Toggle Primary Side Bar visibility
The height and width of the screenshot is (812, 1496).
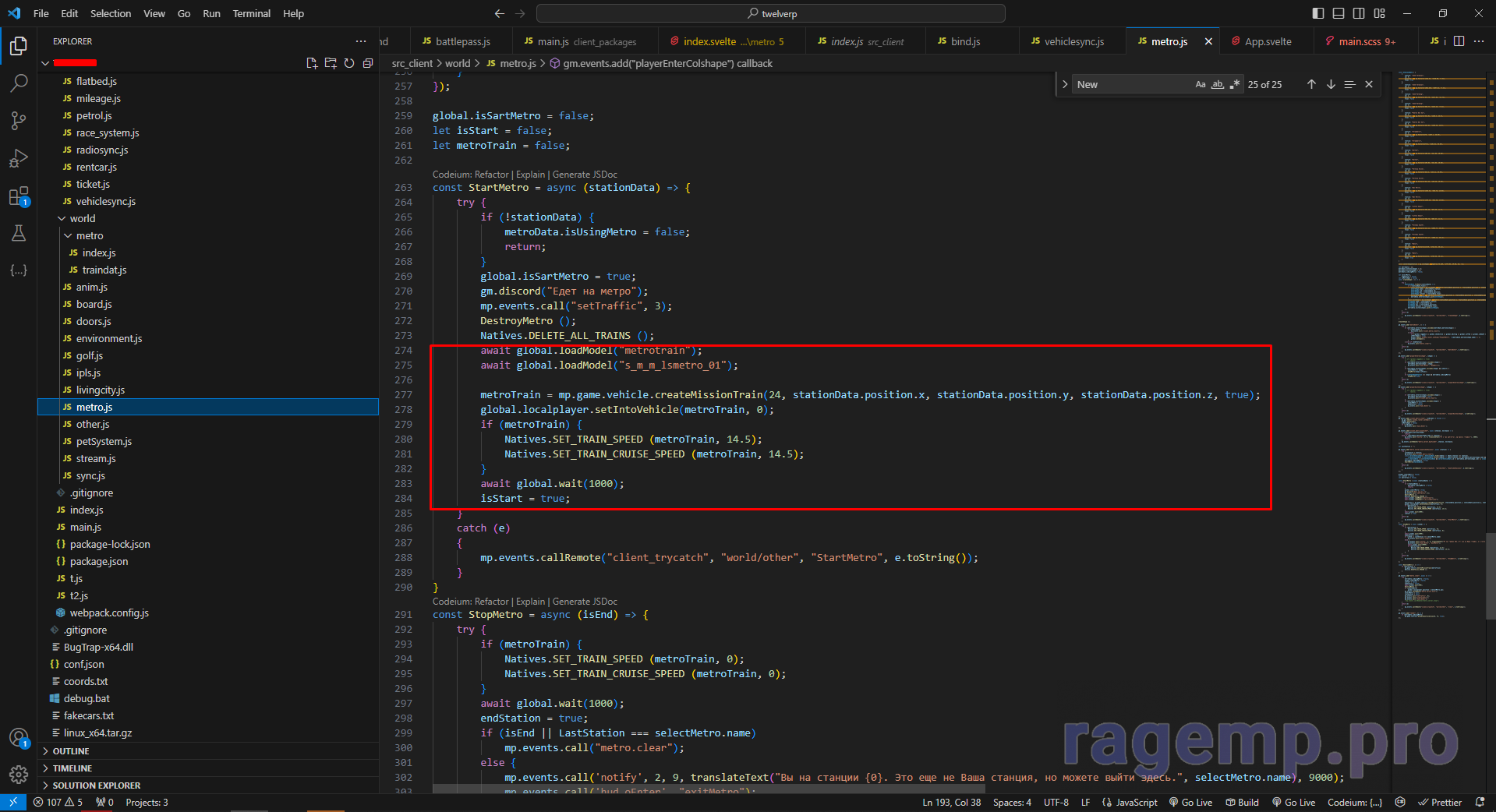(x=1318, y=13)
